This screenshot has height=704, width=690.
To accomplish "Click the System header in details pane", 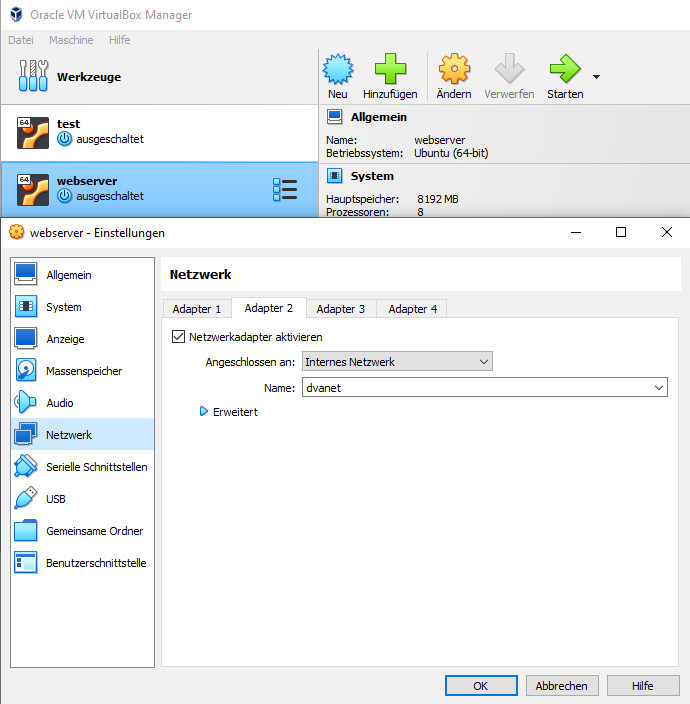I will (x=372, y=176).
